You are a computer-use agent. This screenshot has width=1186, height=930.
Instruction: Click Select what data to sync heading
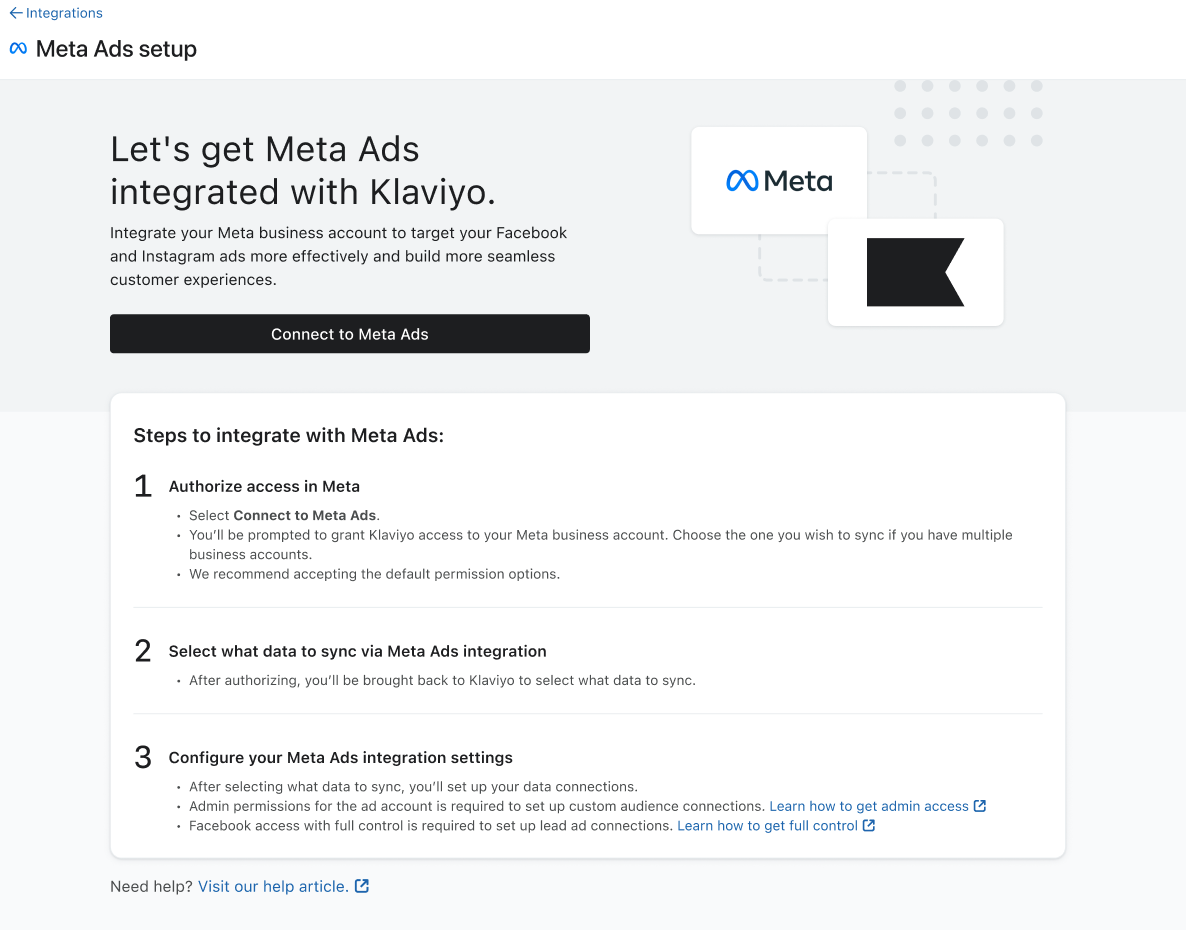tap(357, 652)
